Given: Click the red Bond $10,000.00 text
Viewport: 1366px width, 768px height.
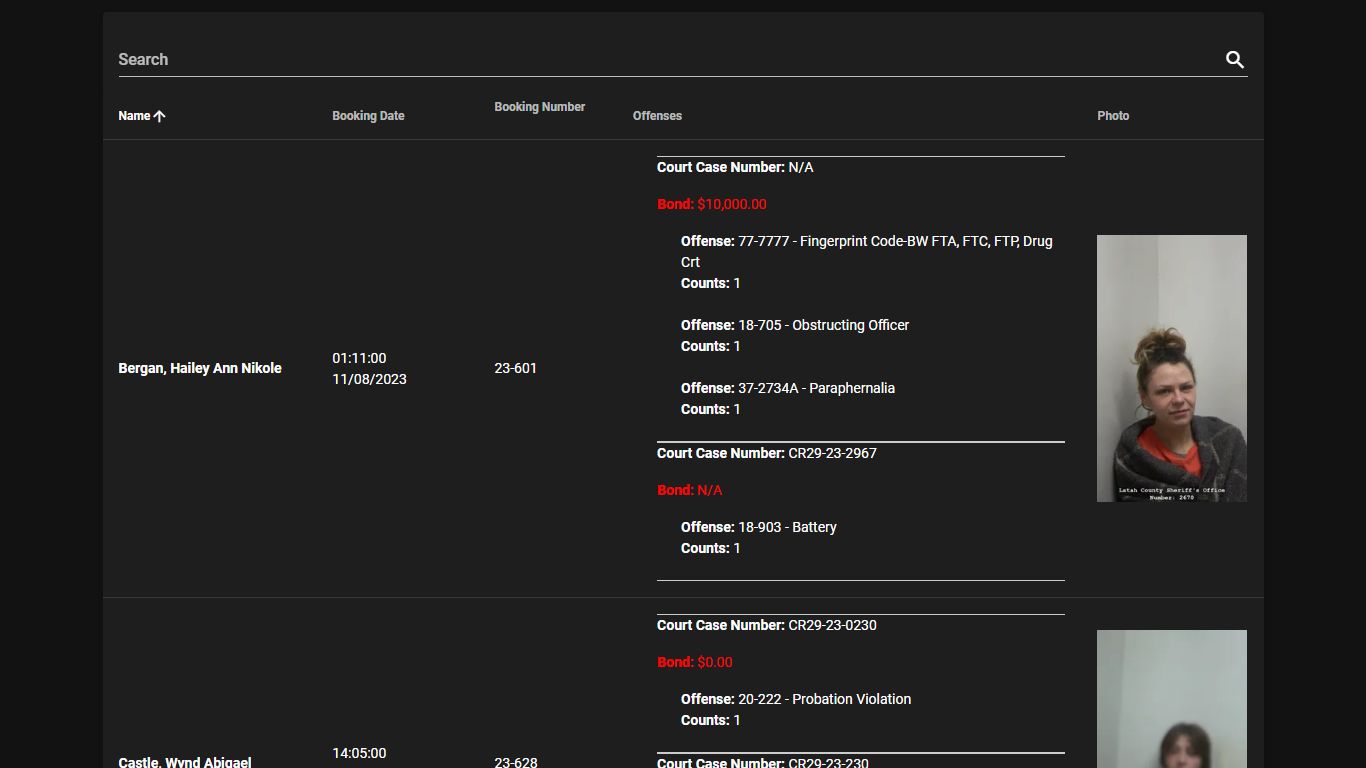Looking at the screenshot, I should click(x=712, y=204).
